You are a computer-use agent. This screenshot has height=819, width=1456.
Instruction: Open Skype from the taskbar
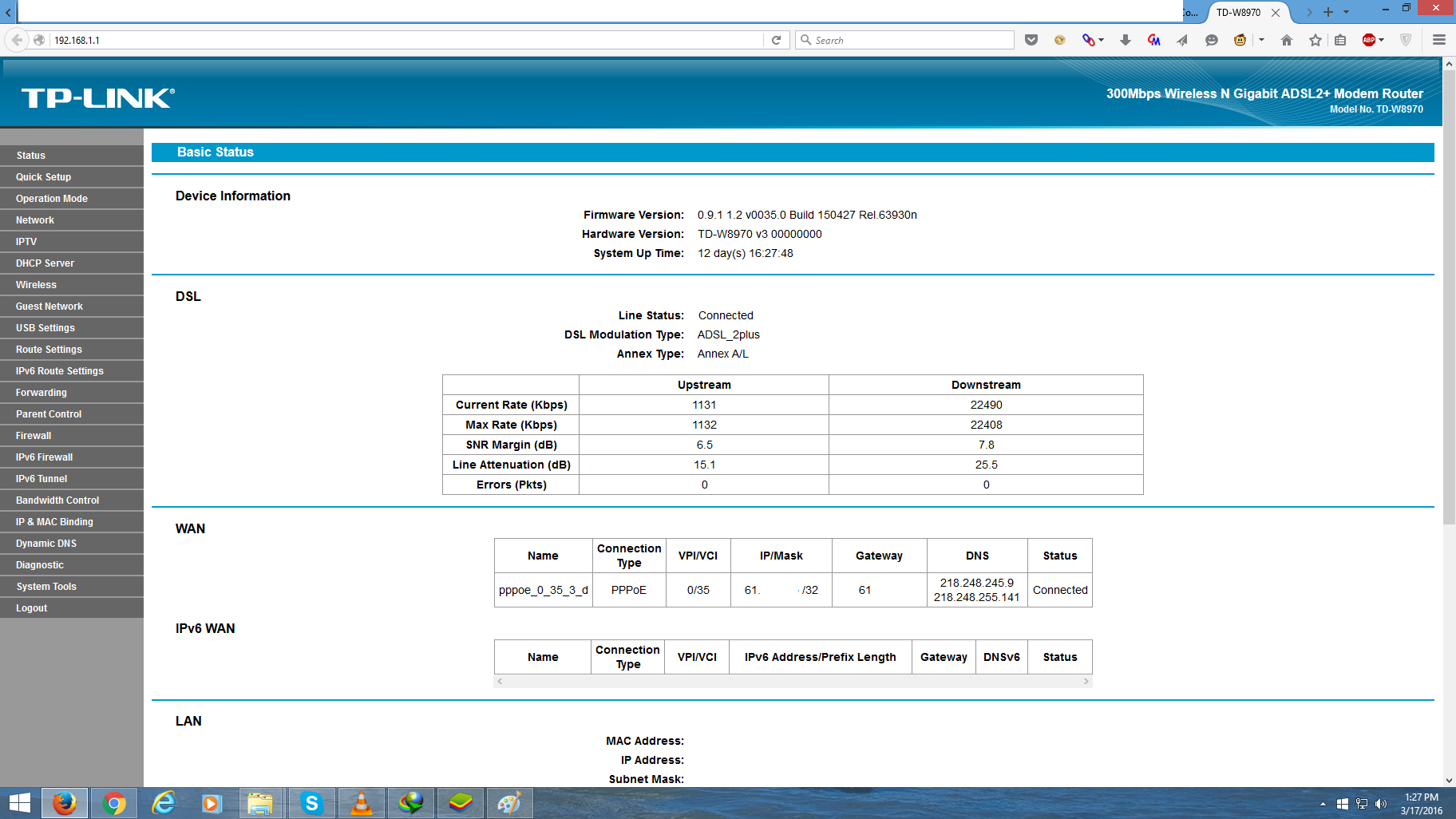(311, 803)
